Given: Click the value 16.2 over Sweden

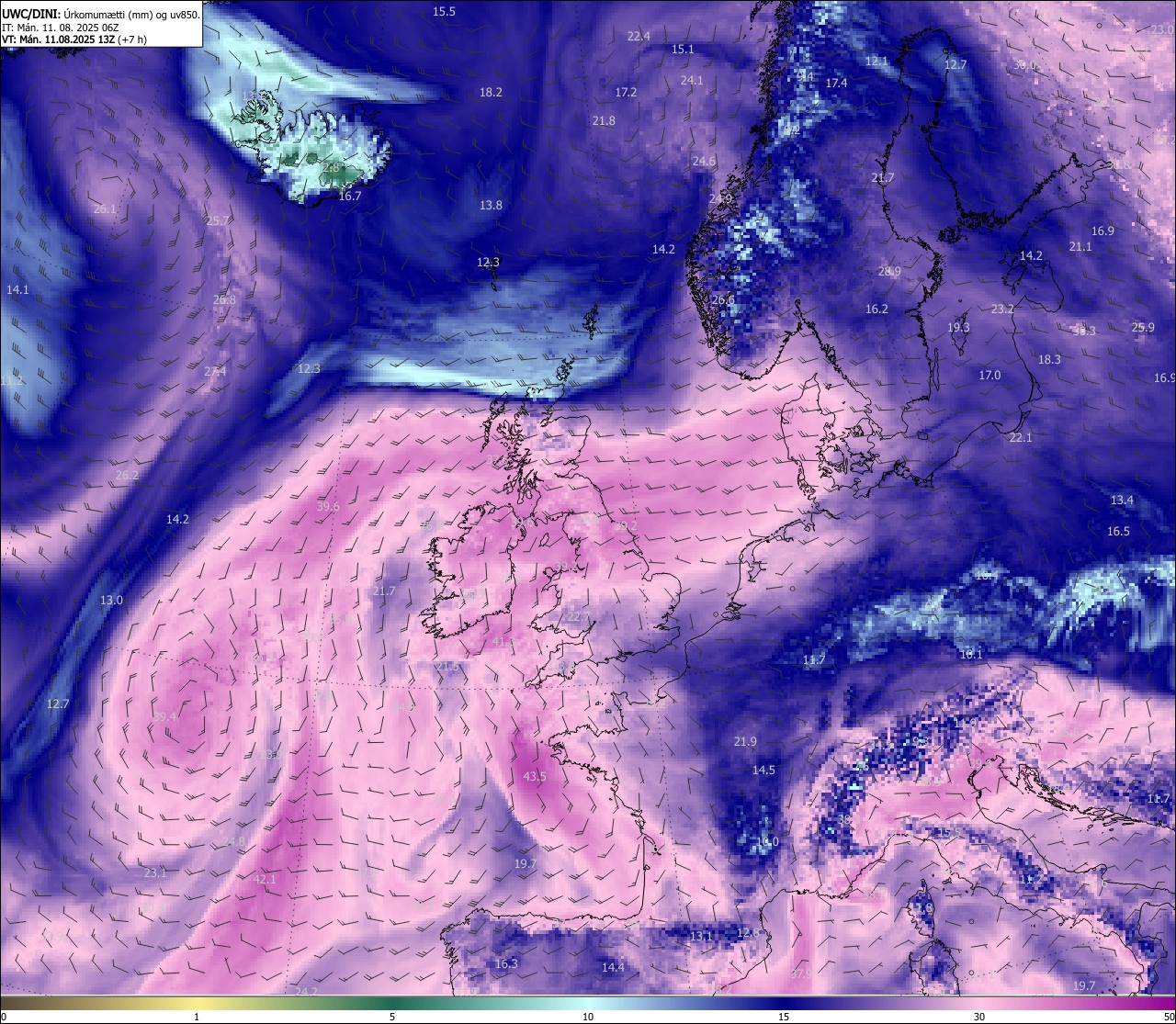Looking at the screenshot, I should point(876,309).
